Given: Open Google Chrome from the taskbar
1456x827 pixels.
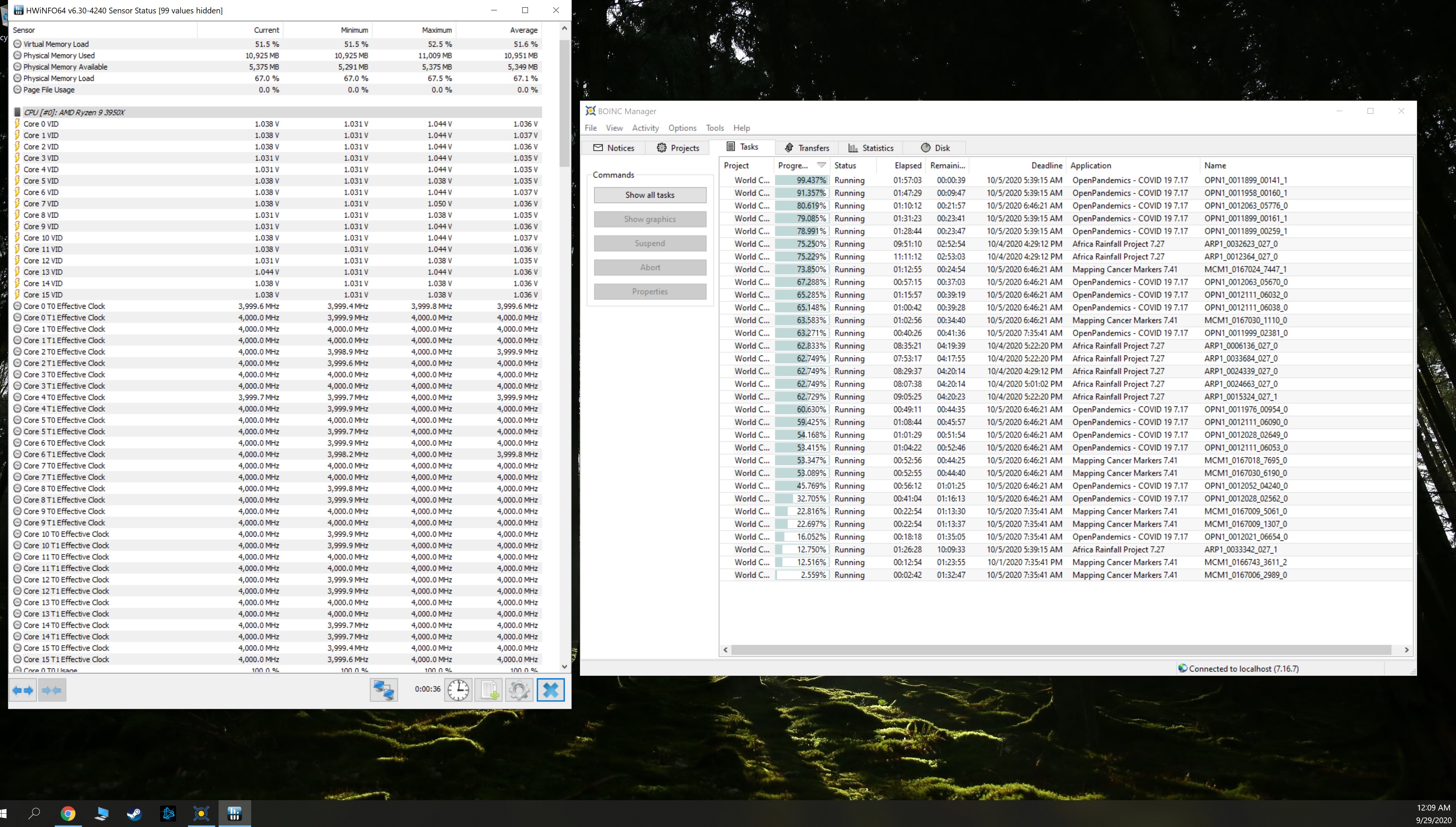Looking at the screenshot, I should [x=68, y=813].
